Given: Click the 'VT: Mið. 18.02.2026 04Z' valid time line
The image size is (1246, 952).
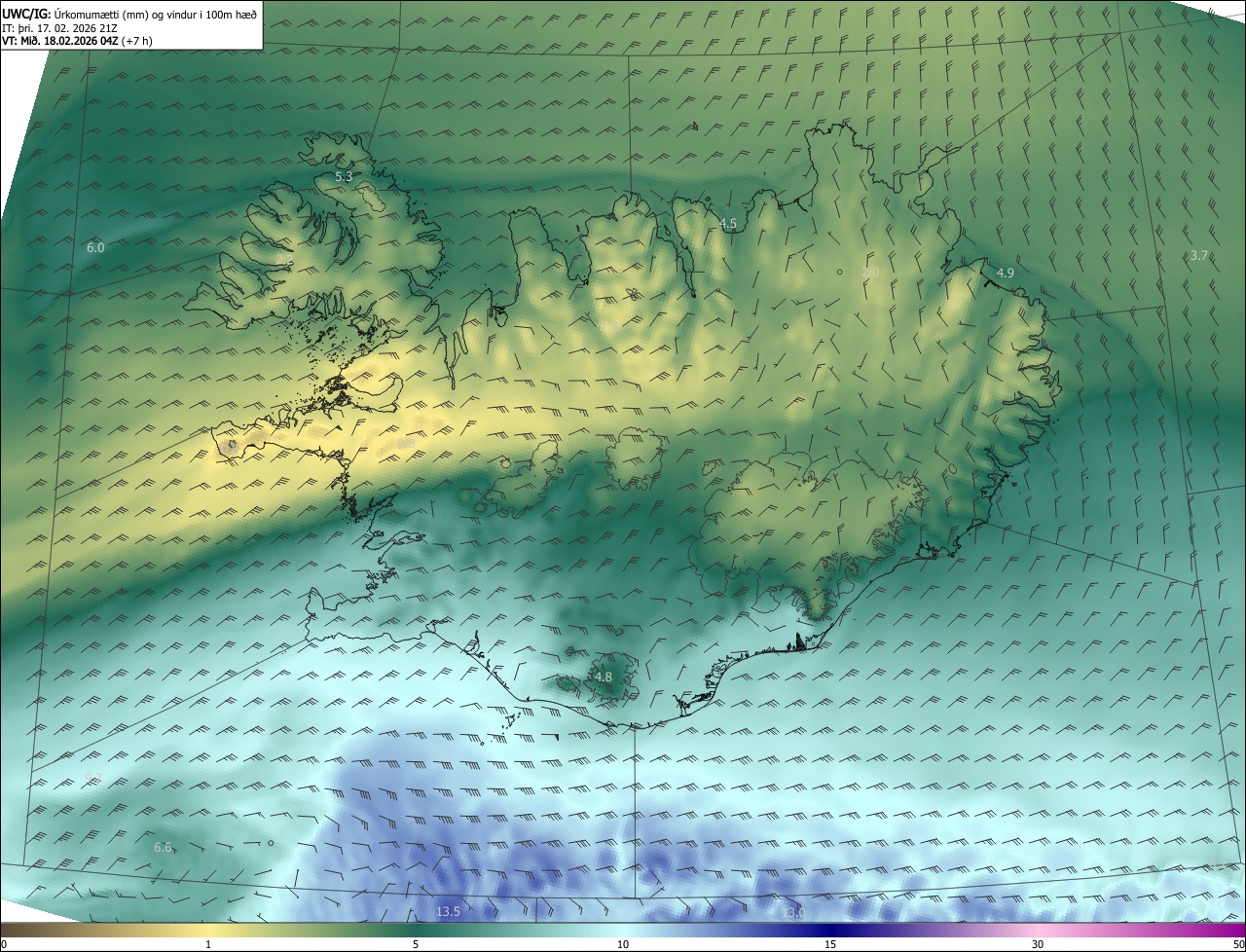Looking at the screenshot, I should click(78, 41).
